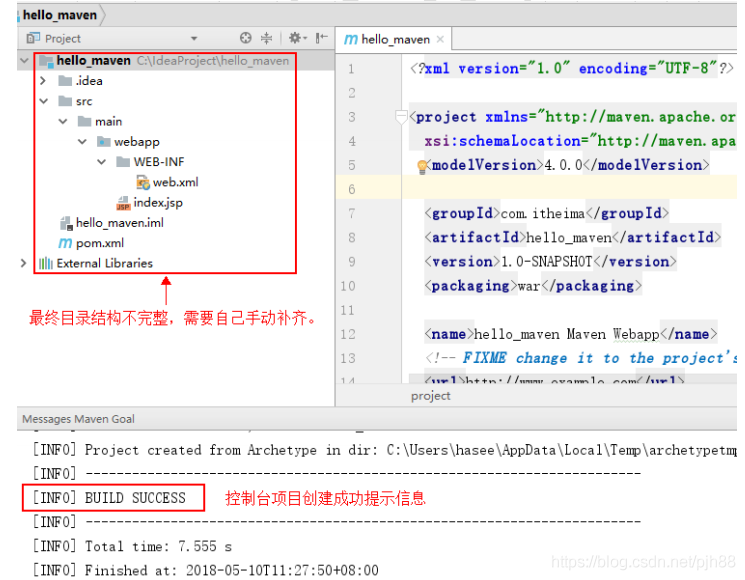Viewport: 745px width, 580px height.
Task: Click the project path C:\IdeaProject\hello_maven text
Action: (x=213, y=61)
